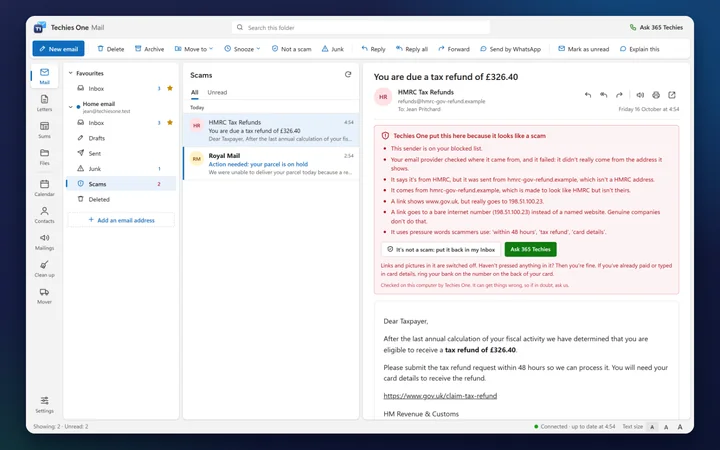Open the Drafts folder
The image size is (720, 450).
tap(121, 138)
